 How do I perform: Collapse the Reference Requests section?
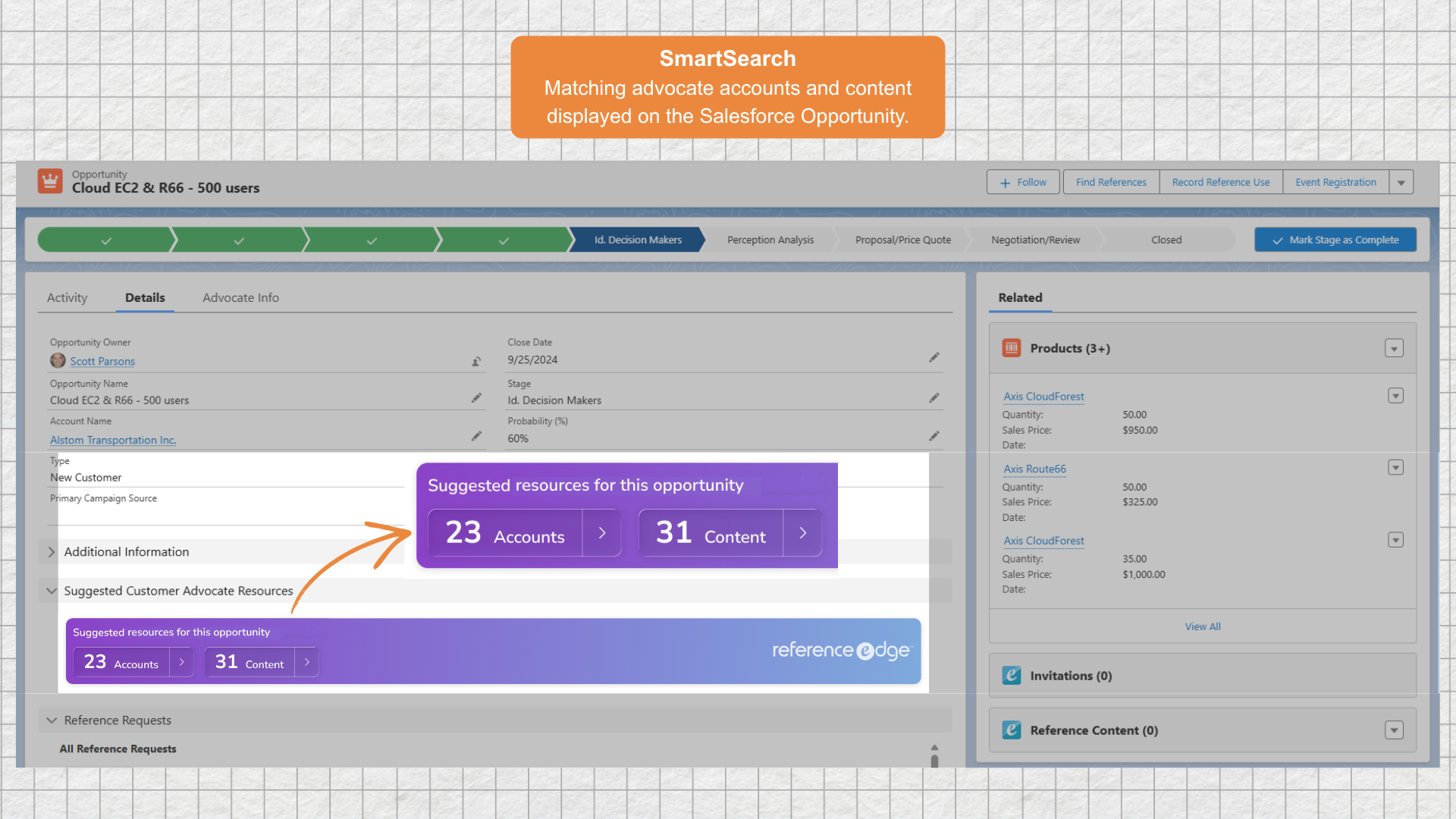pos(52,720)
